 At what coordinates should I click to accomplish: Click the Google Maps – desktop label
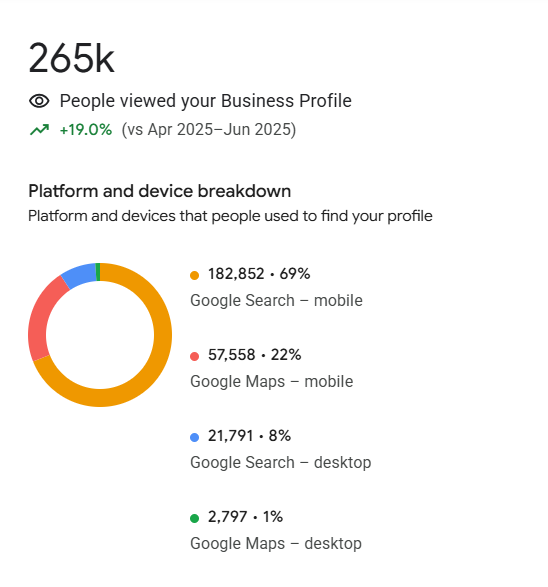(276, 543)
